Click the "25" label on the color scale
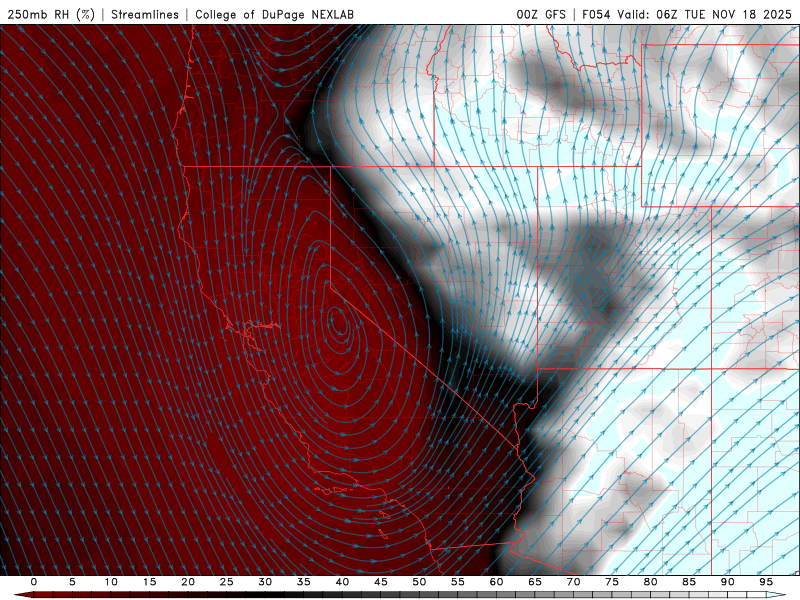The image size is (800, 600). click(x=227, y=582)
